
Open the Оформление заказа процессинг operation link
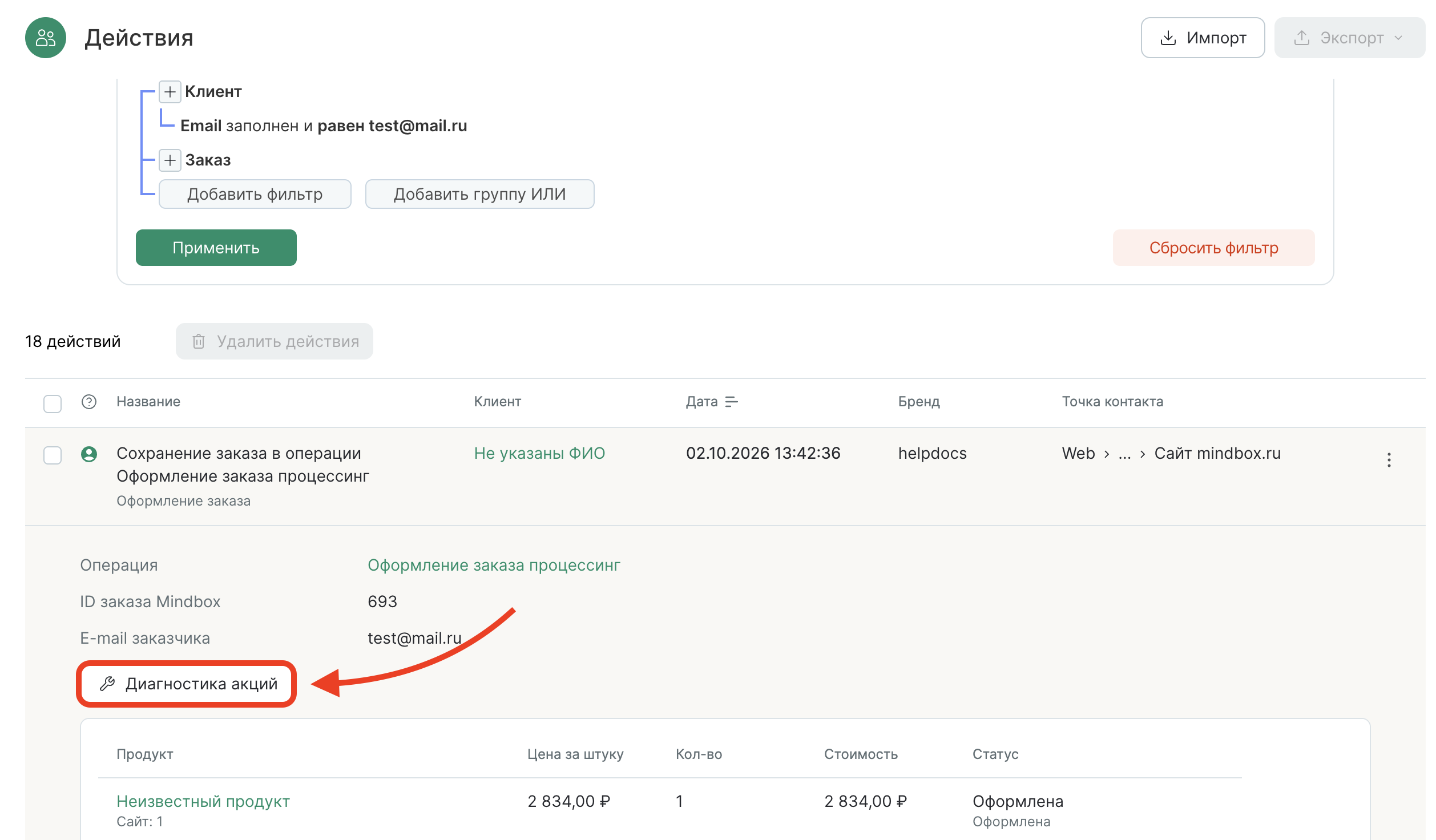click(x=494, y=565)
